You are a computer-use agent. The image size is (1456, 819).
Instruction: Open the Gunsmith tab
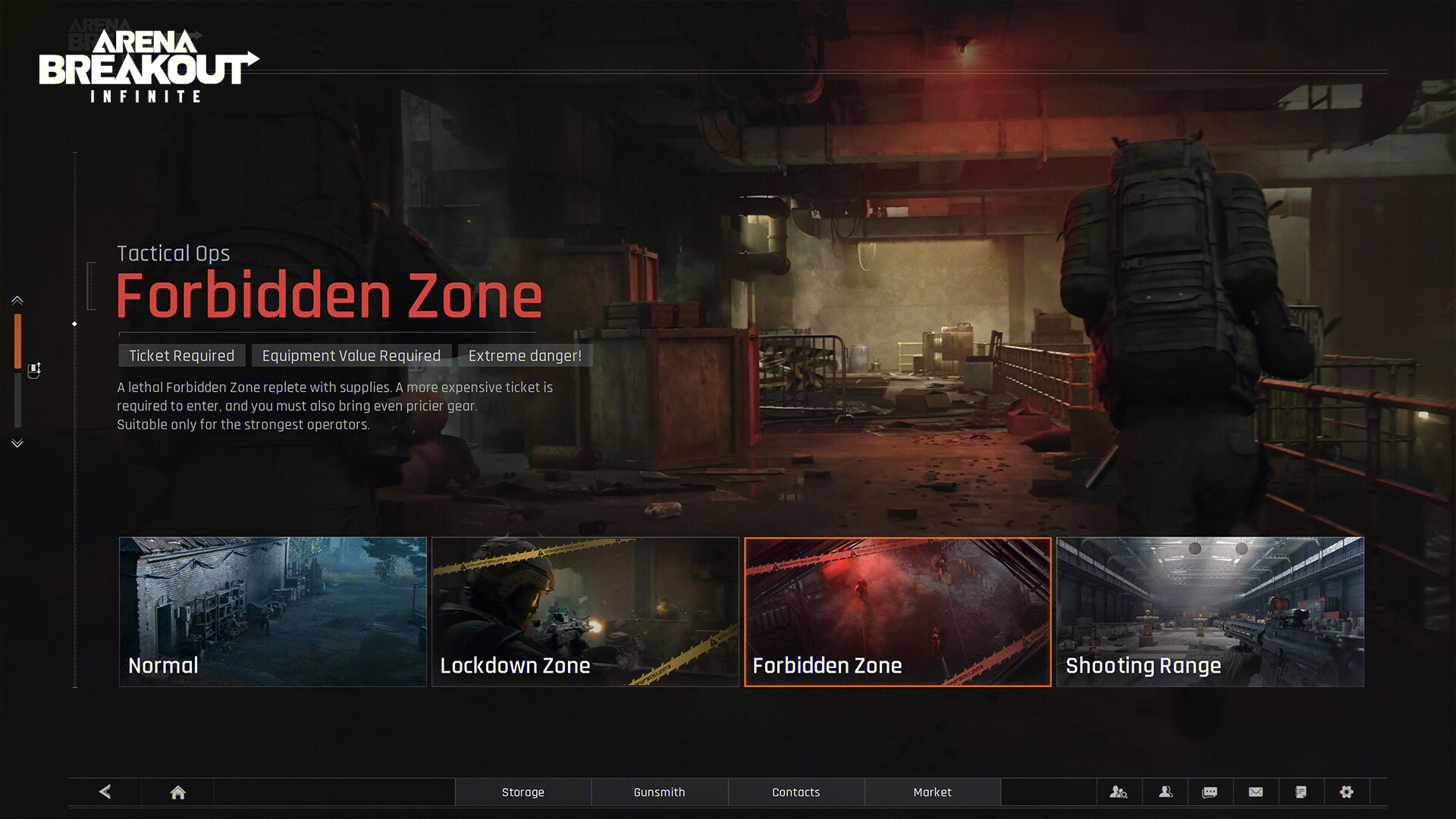(x=659, y=792)
